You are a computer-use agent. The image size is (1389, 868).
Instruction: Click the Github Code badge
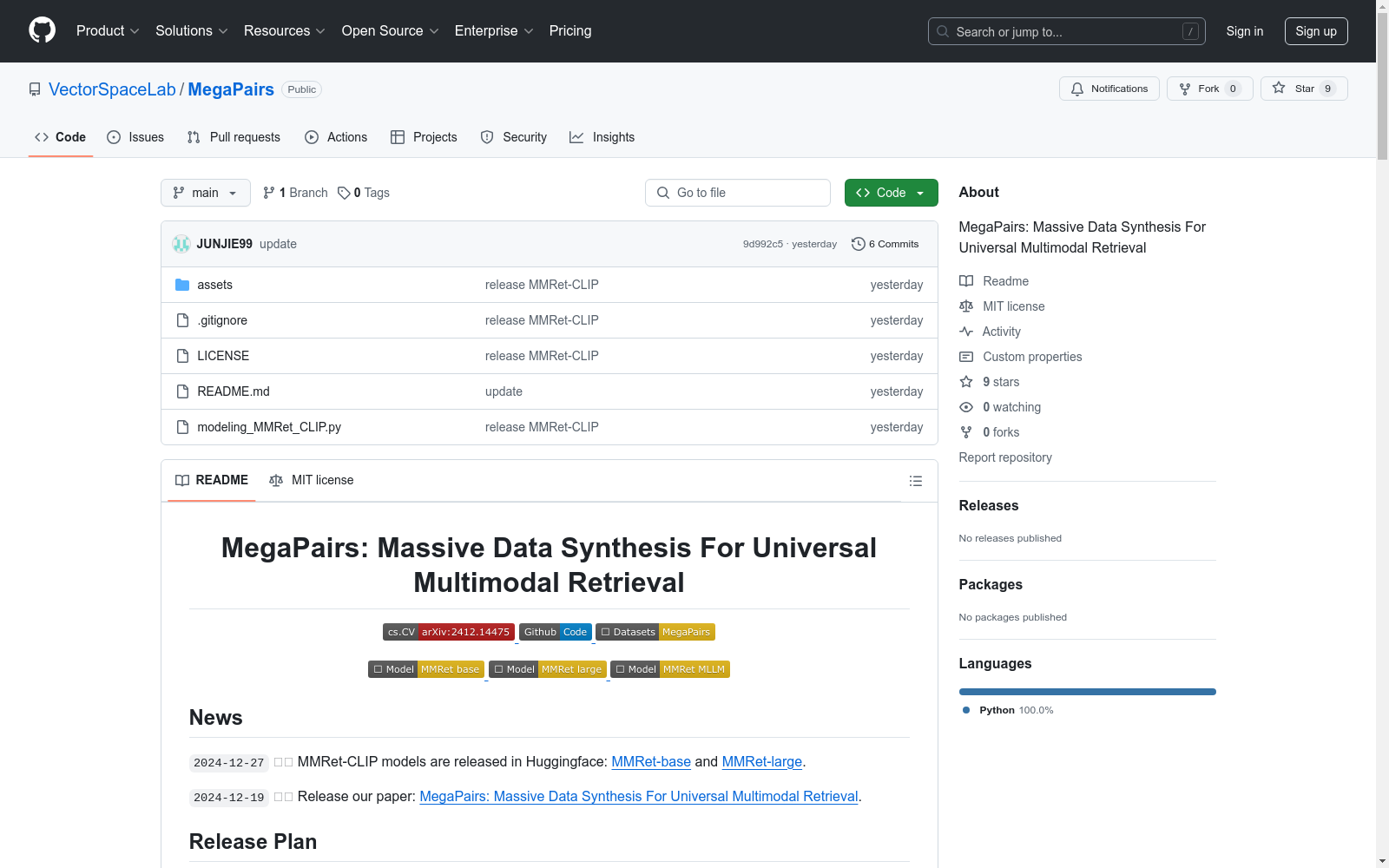556,632
